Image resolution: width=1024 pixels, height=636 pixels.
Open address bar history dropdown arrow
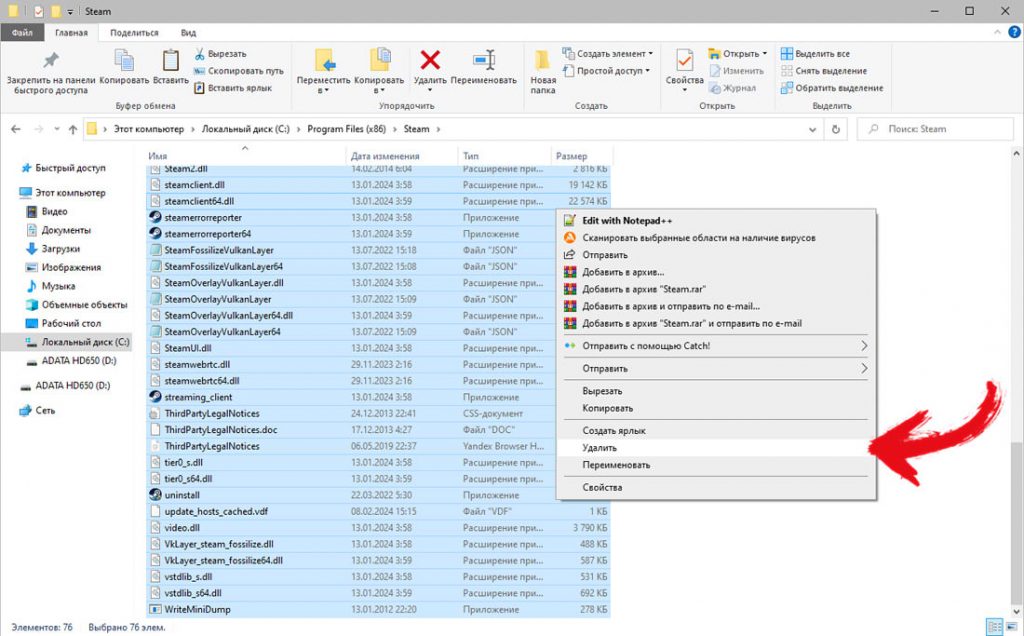pos(812,129)
